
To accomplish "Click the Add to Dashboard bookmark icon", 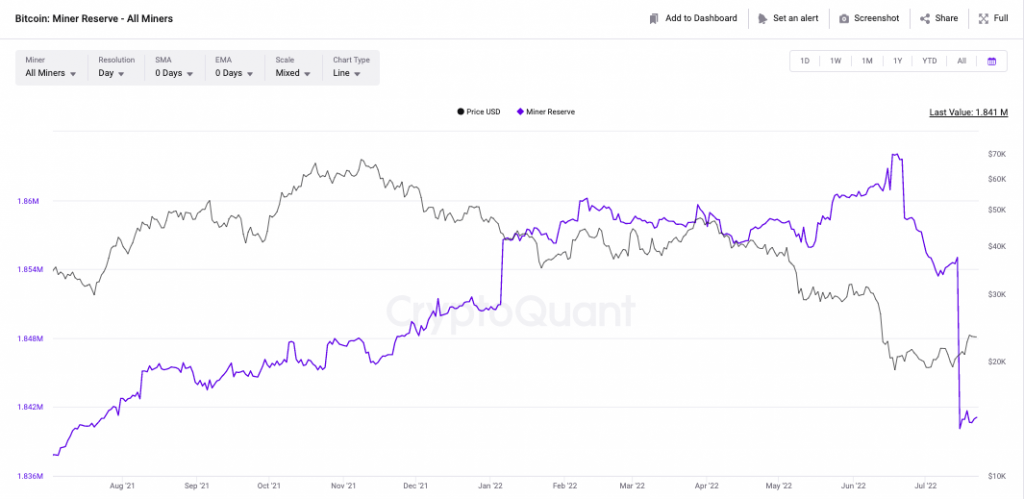I will [x=653, y=18].
